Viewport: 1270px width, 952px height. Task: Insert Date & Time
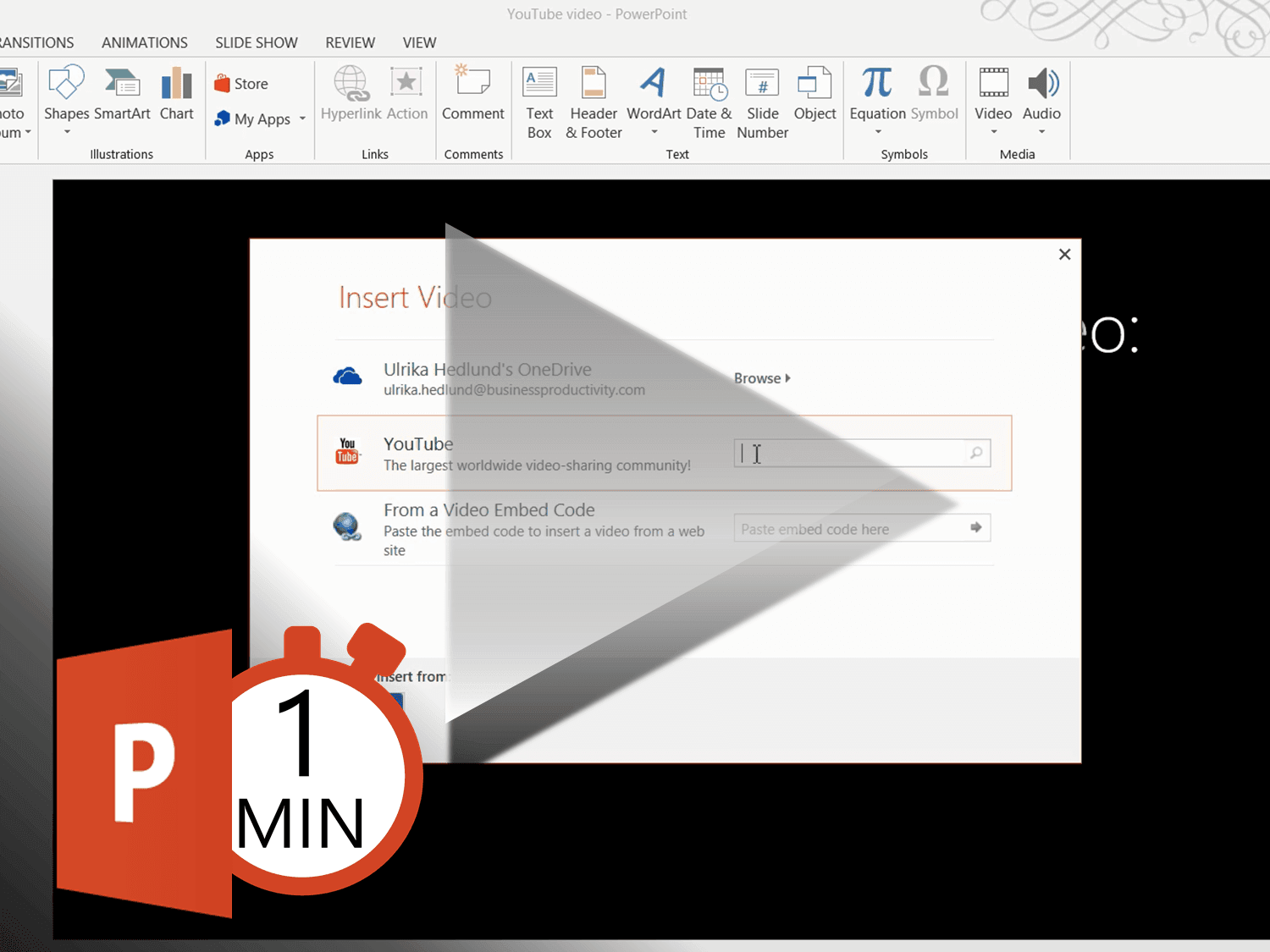[709, 102]
